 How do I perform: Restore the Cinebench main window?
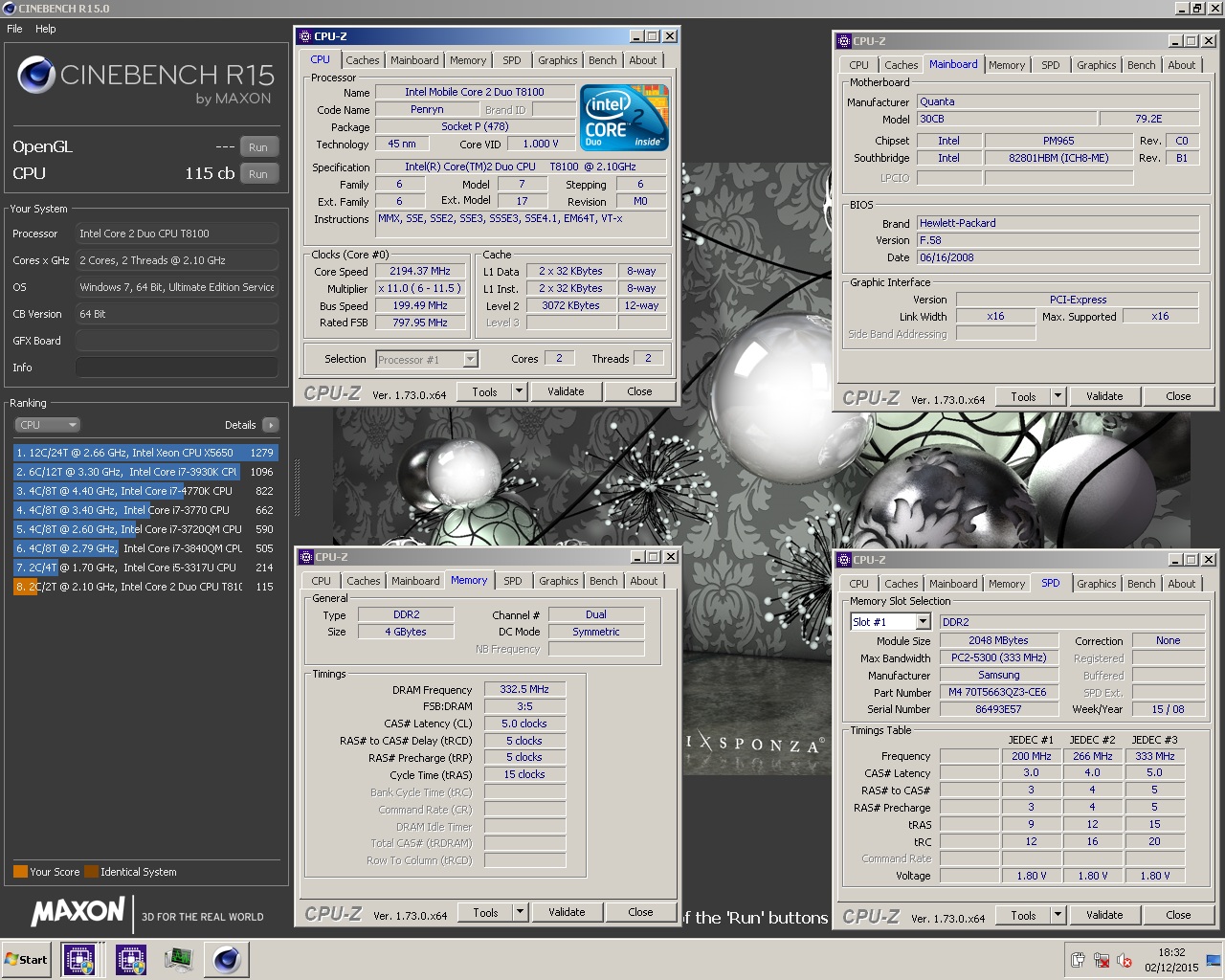1196,9
